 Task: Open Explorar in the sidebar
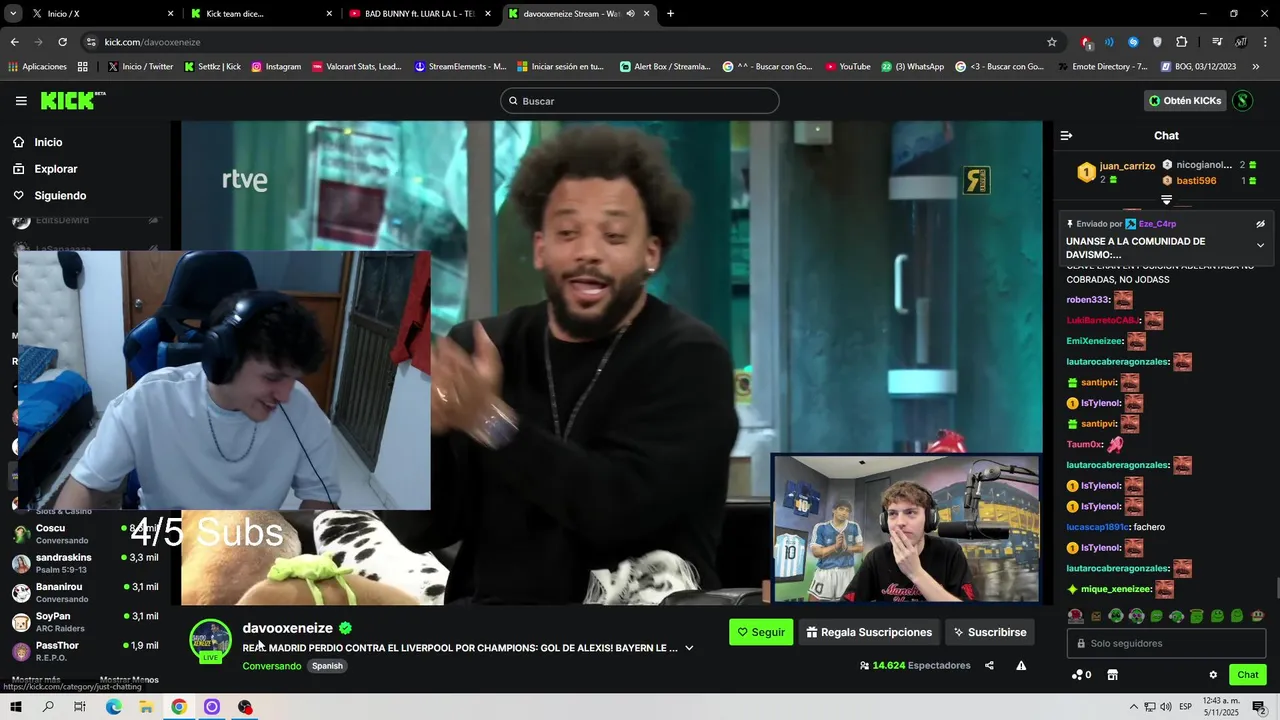55,169
